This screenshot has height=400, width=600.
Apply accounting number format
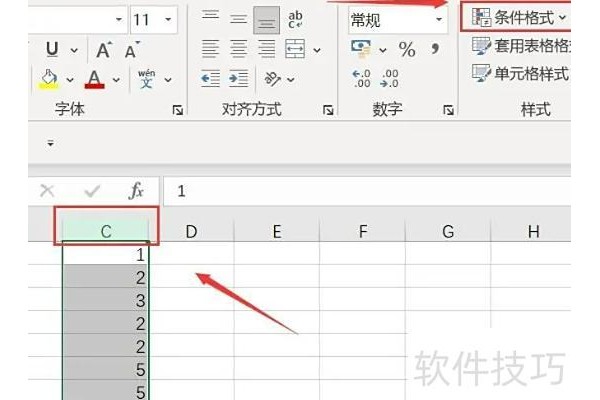[361, 49]
